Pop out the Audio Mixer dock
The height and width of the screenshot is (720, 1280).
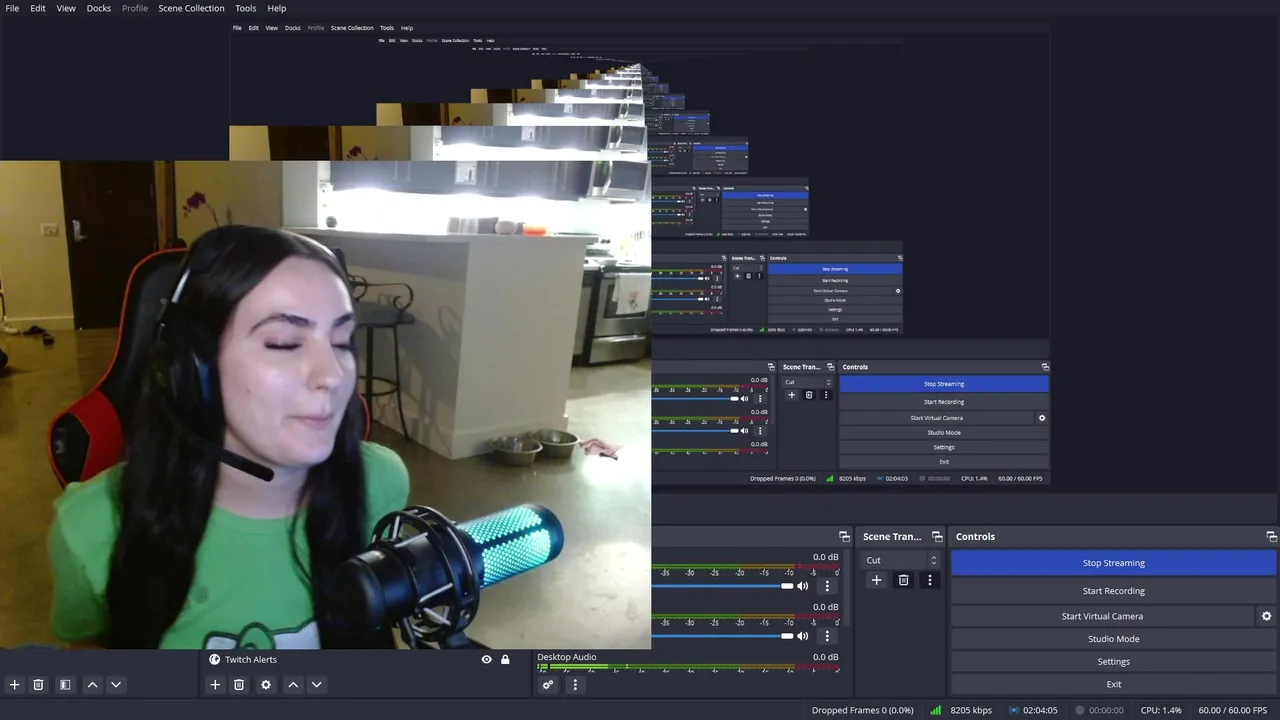click(x=844, y=537)
